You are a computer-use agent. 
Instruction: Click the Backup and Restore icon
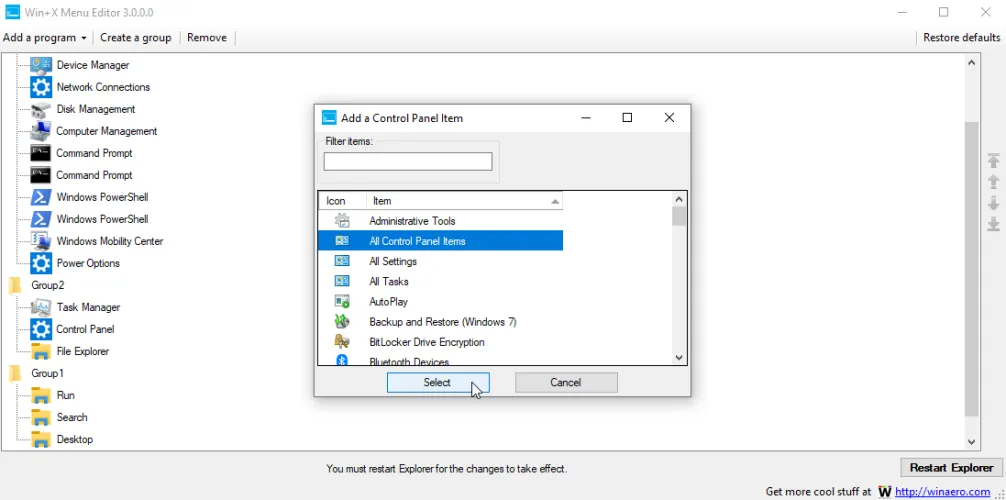tap(342, 322)
